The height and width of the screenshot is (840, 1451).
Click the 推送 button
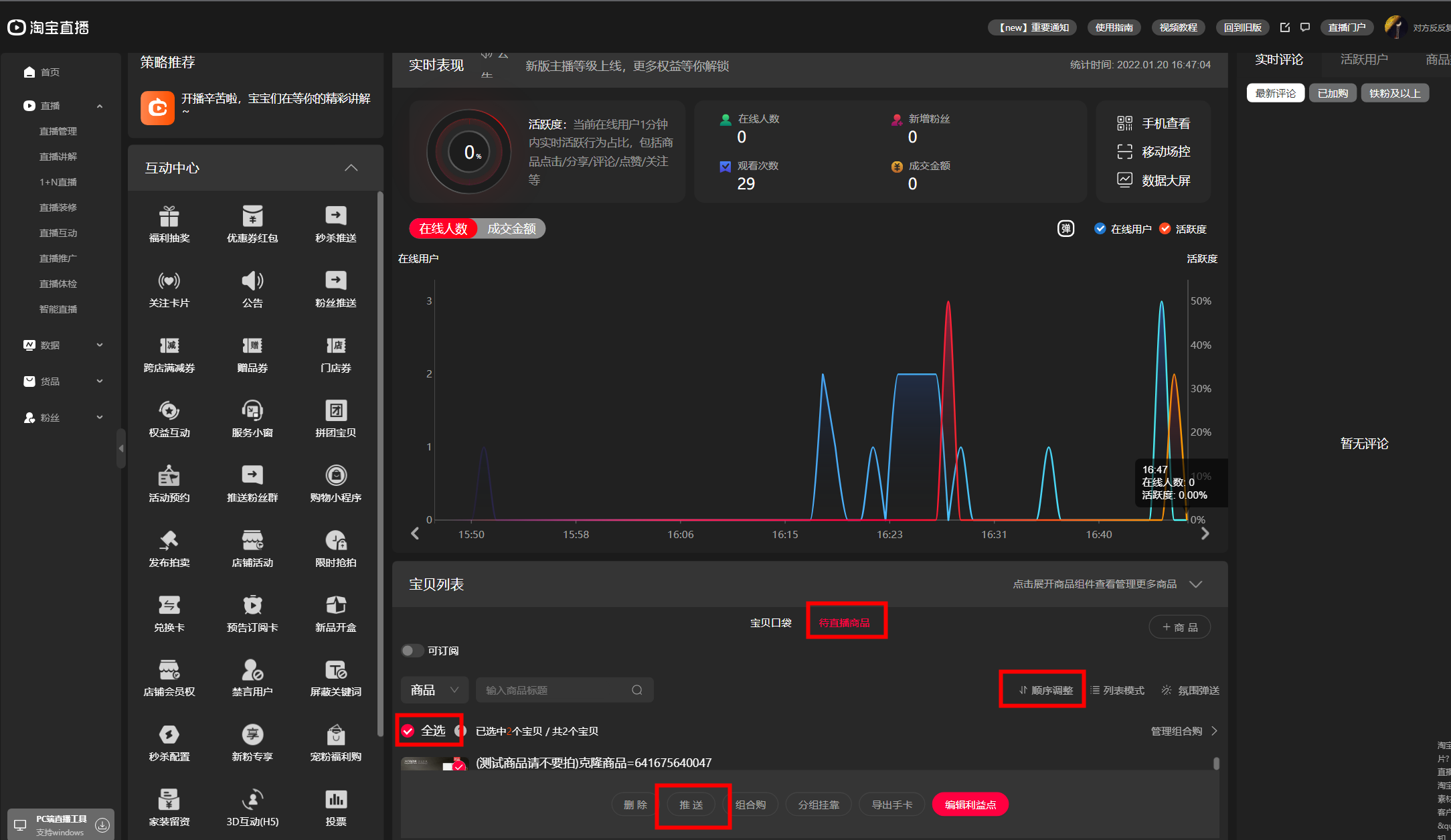[x=691, y=805]
